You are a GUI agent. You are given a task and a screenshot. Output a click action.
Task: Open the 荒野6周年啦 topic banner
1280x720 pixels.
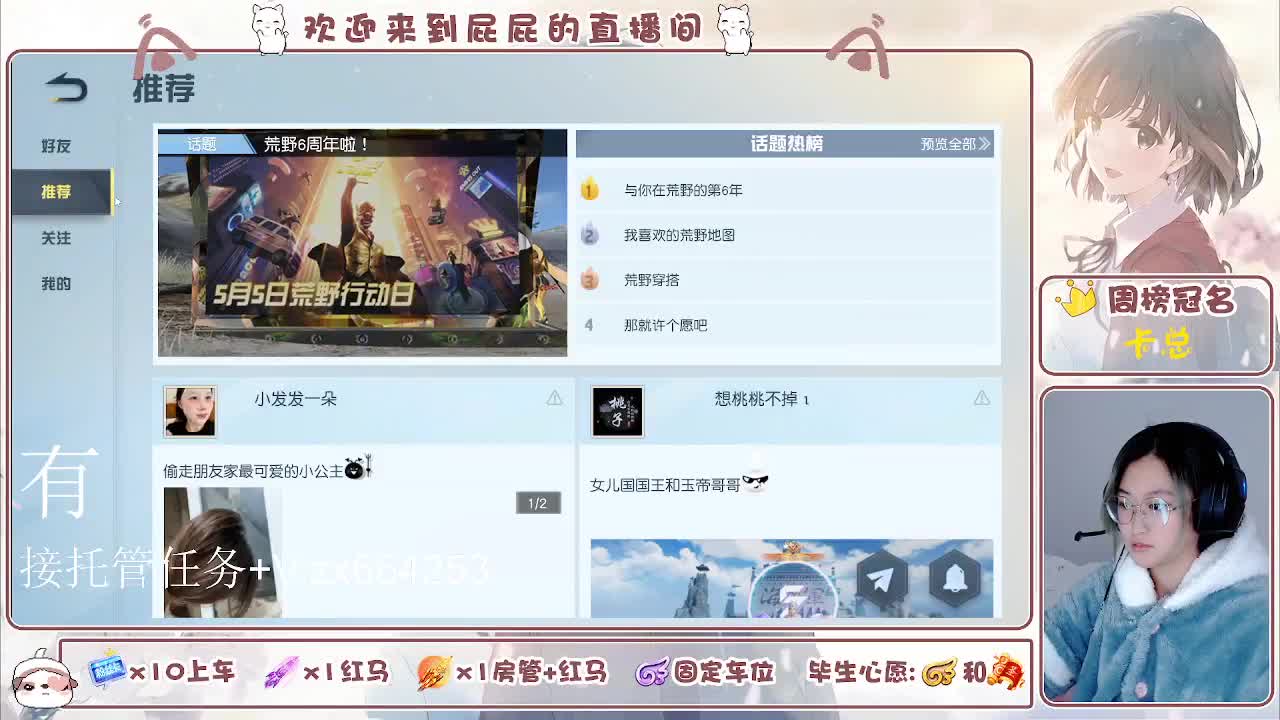point(362,242)
